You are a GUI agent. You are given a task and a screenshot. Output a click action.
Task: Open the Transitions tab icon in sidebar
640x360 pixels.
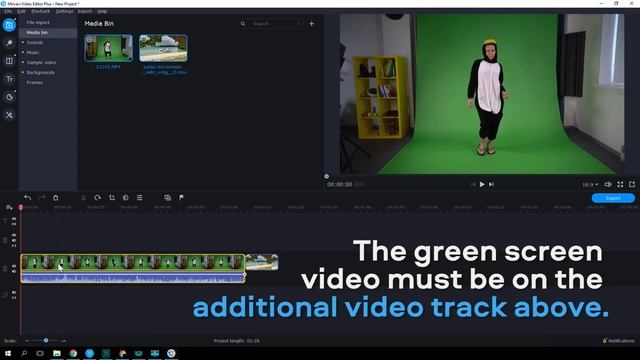pyautogui.click(x=9, y=61)
